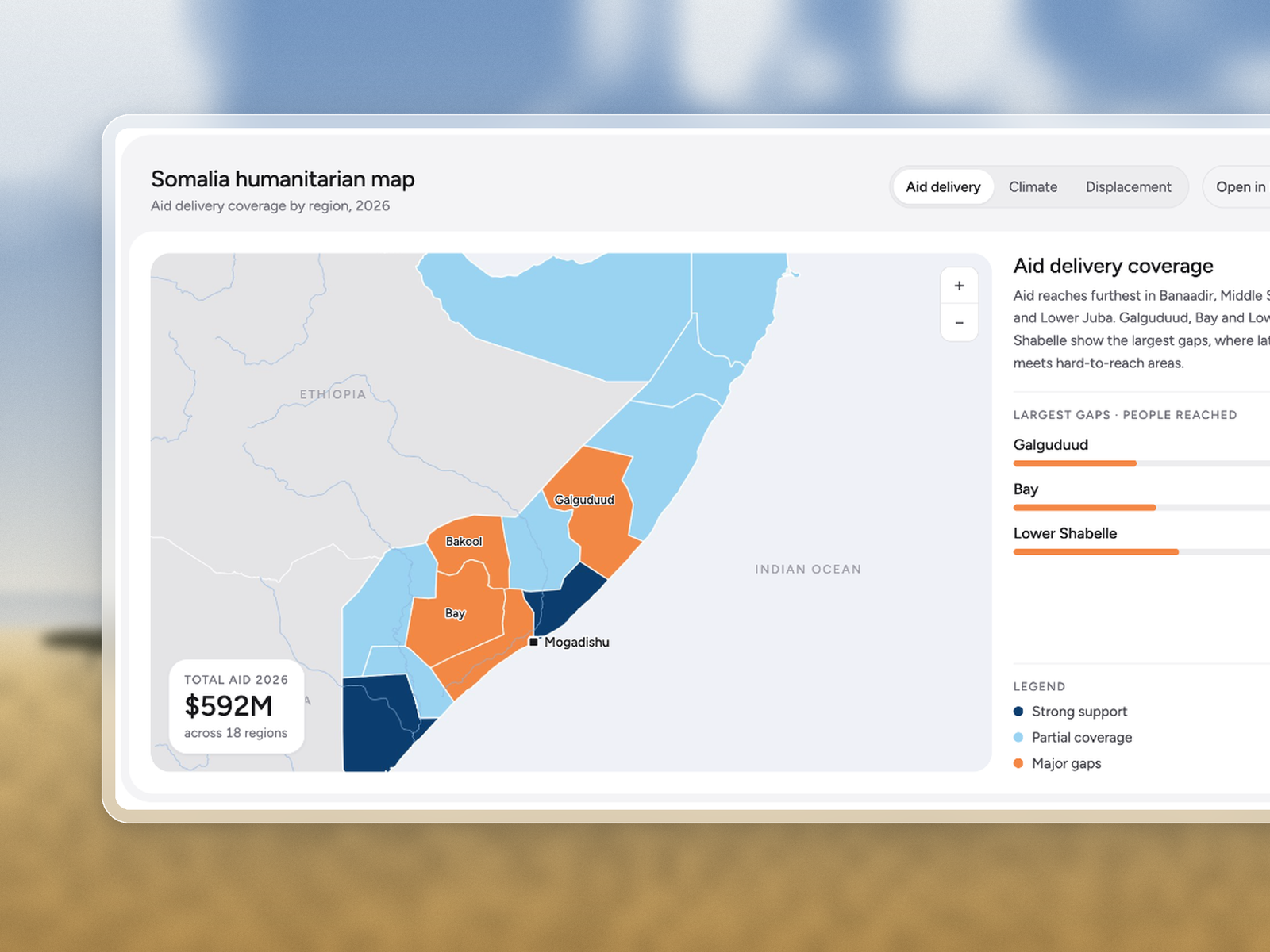Select Bay in the largest gaps list
Screen dimensions: 1270x952
point(1026,489)
